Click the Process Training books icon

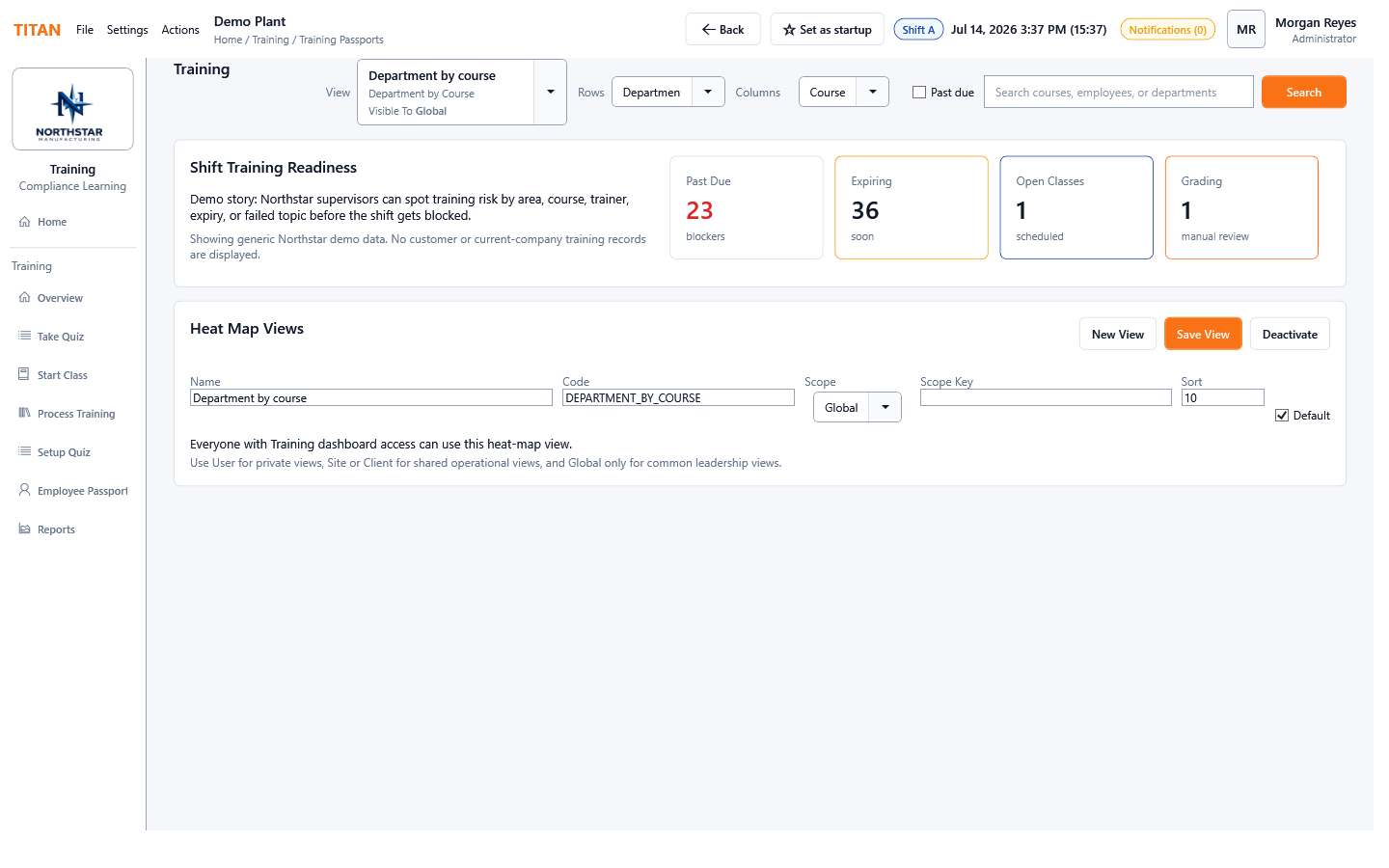25,413
